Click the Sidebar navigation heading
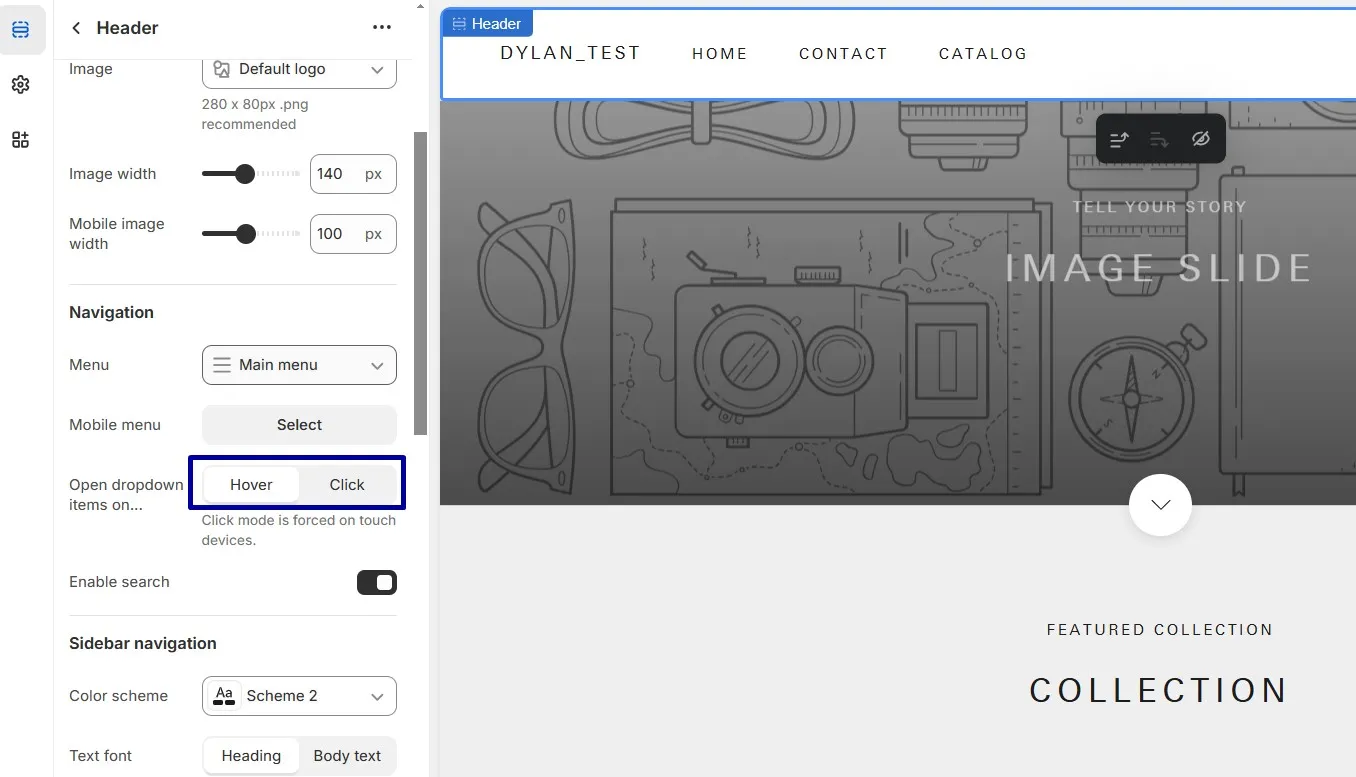This screenshot has width=1356, height=777. coord(143,644)
